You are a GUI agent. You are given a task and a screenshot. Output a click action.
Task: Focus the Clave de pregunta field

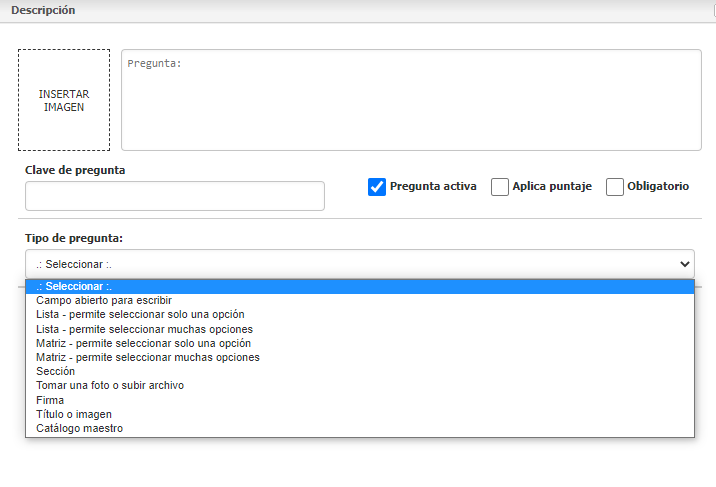175,196
